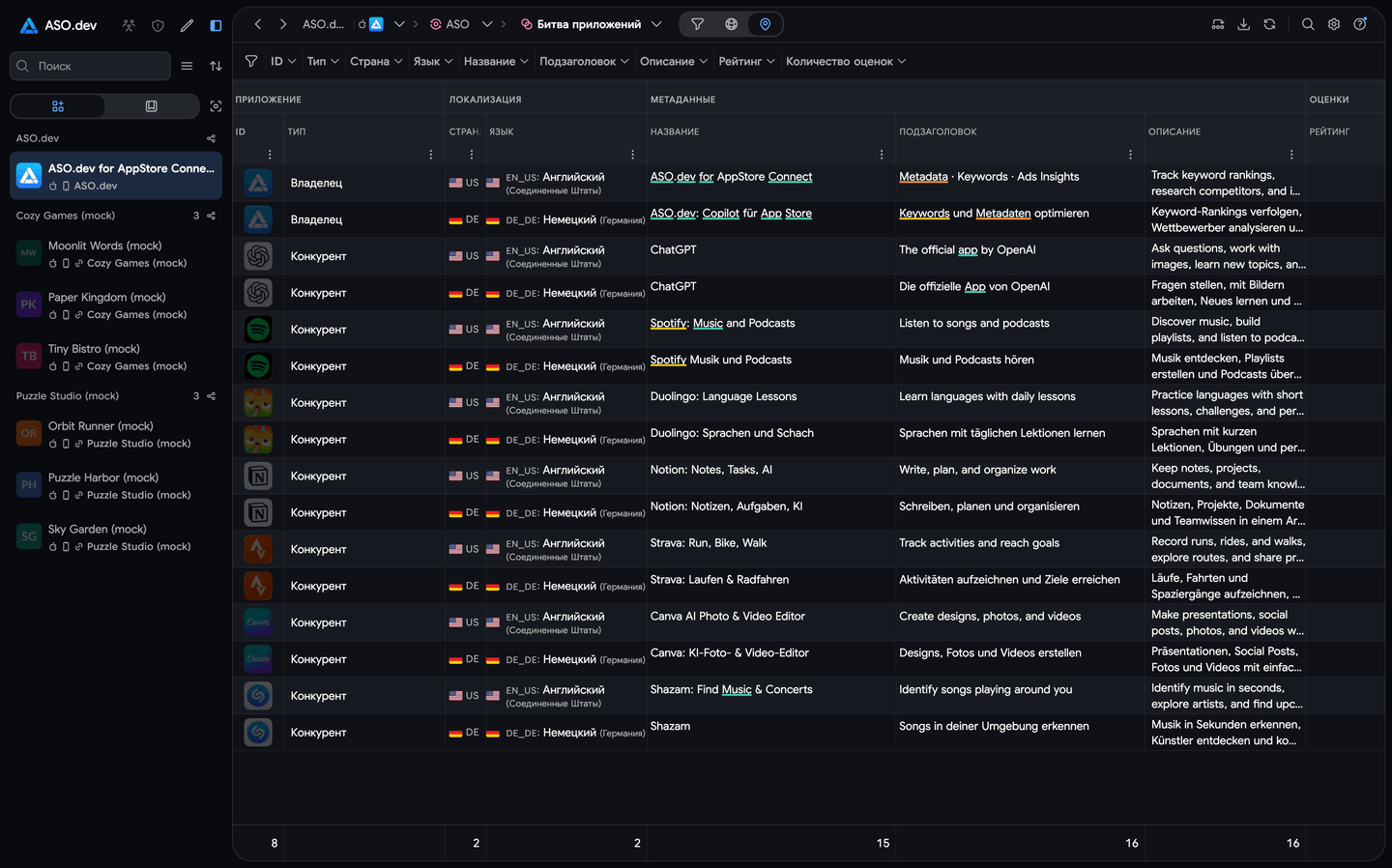Select Orbit Runner (mock) app
The height and width of the screenshot is (868, 1392).
tap(116, 434)
